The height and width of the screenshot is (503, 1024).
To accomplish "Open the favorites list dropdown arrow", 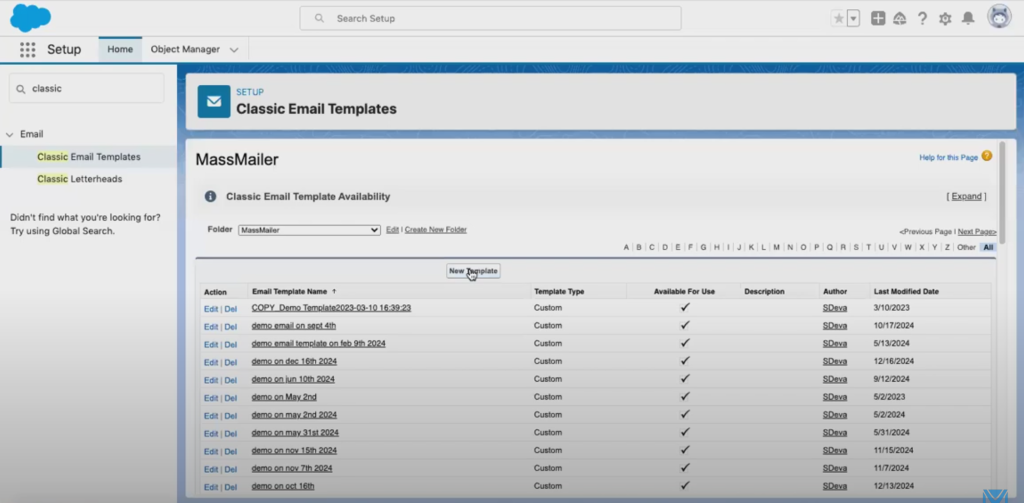I will [854, 18].
